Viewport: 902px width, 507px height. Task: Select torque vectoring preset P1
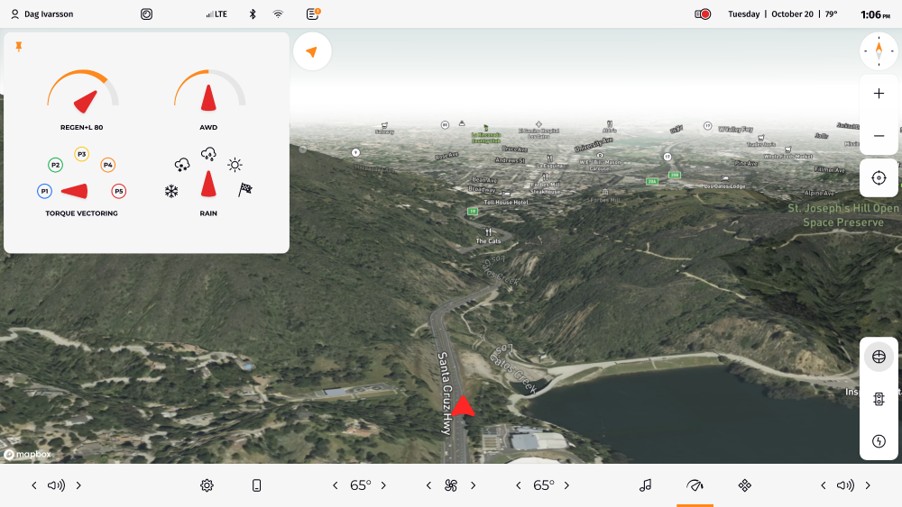pyautogui.click(x=44, y=191)
